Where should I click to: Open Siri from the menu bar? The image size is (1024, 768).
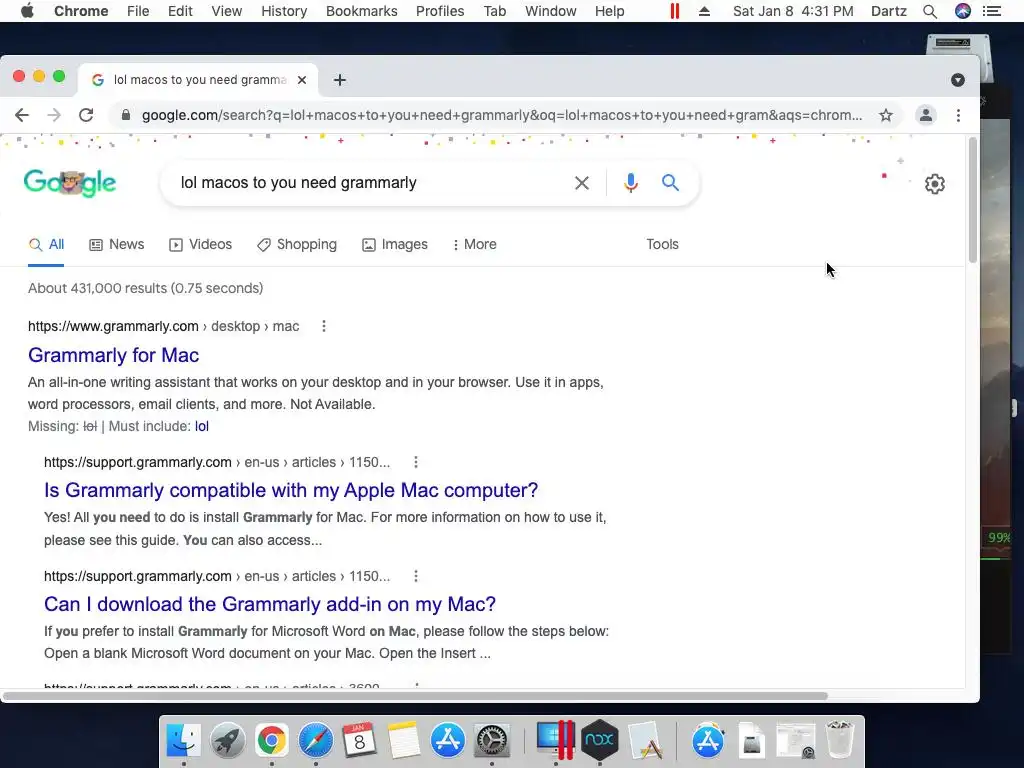point(963,11)
